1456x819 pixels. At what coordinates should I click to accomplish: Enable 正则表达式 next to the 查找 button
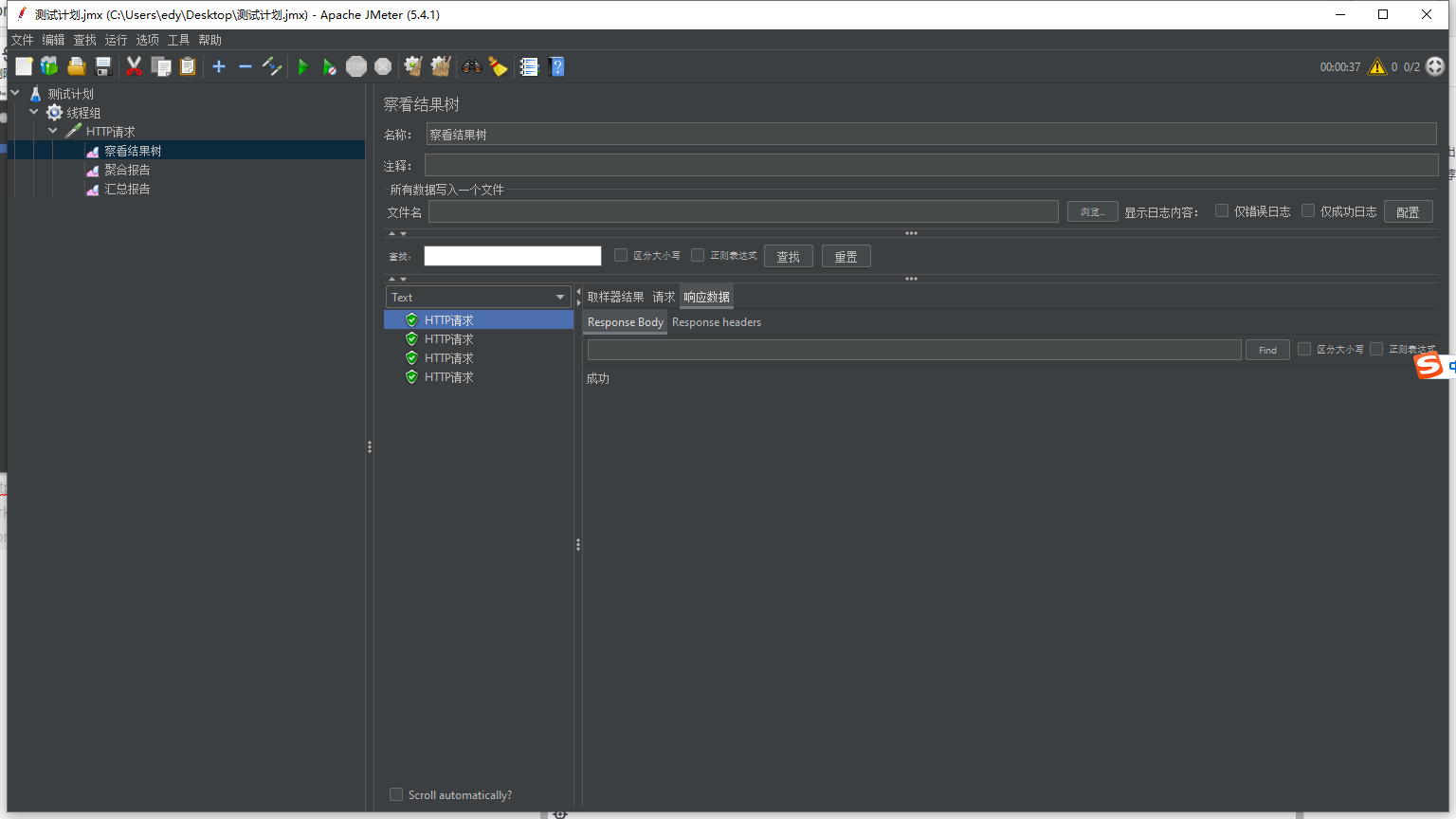pyautogui.click(x=698, y=255)
